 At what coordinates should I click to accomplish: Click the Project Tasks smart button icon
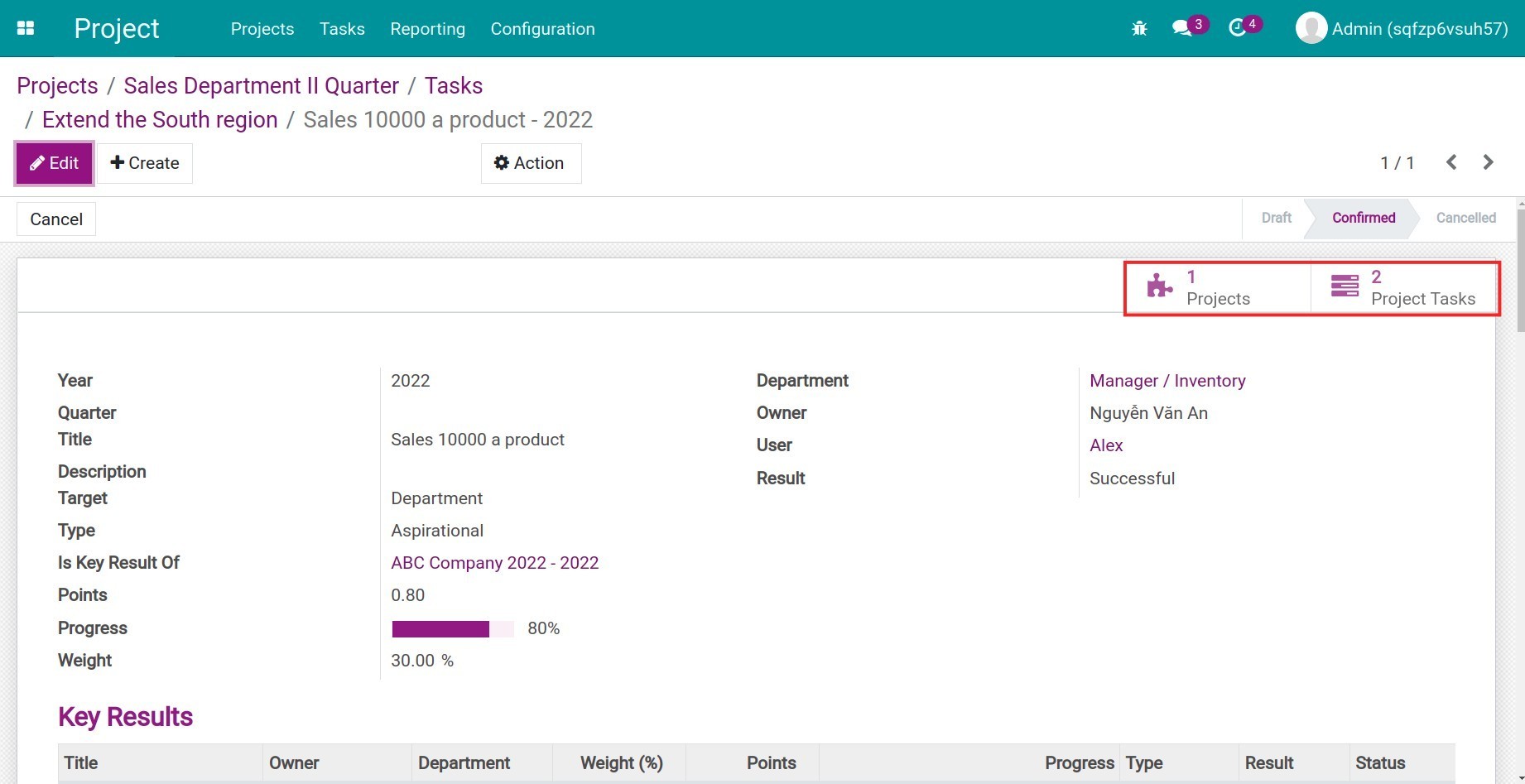coord(1345,286)
